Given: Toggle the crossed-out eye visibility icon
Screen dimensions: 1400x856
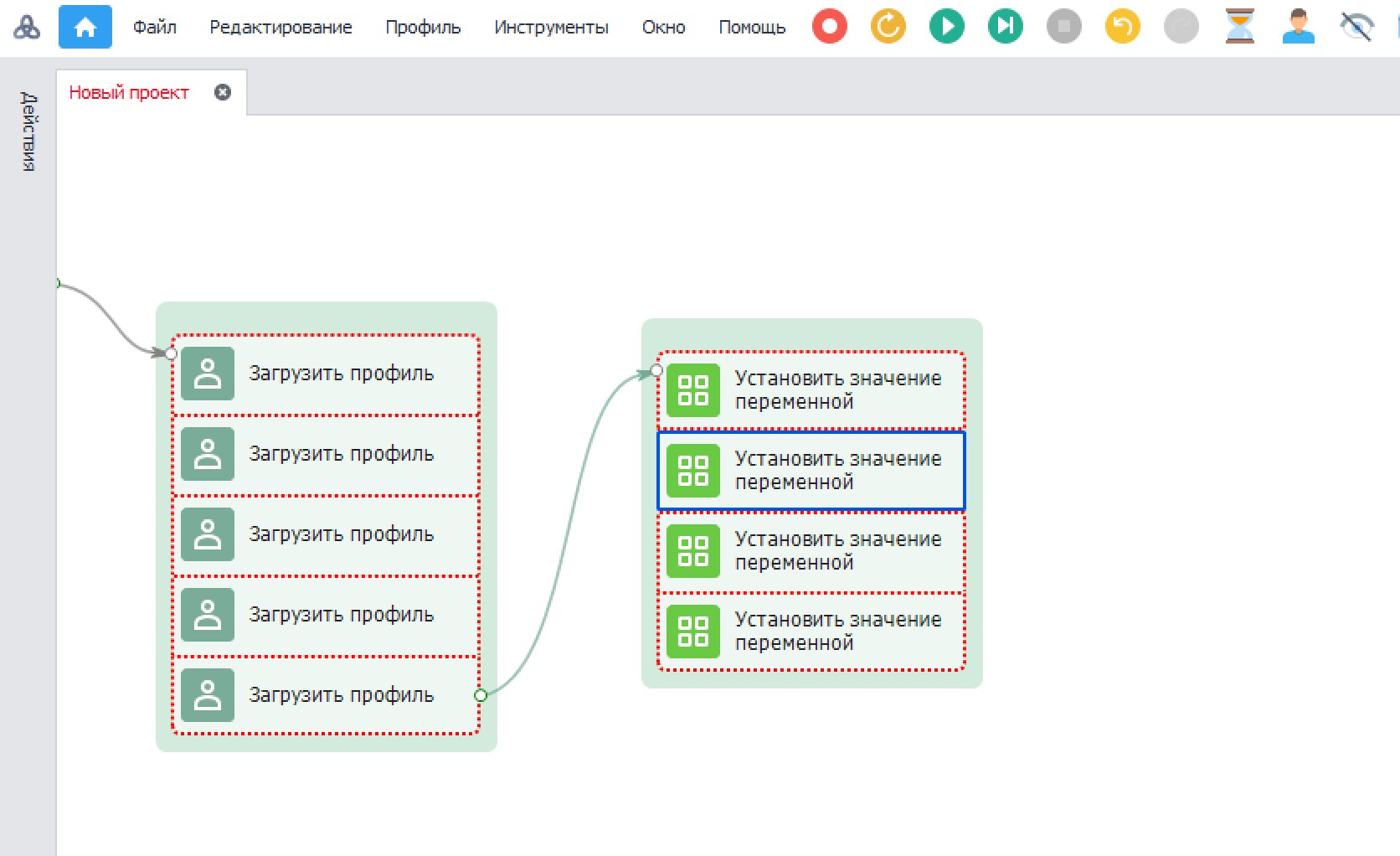Looking at the screenshot, I should 1356,27.
